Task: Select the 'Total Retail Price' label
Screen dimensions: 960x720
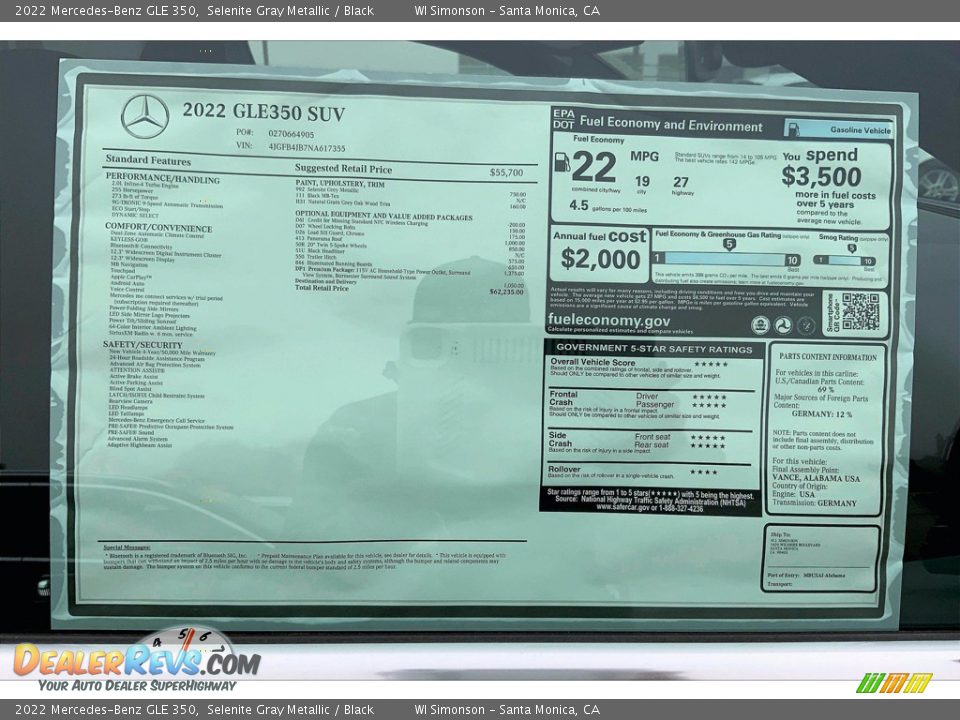Action: click(321, 287)
